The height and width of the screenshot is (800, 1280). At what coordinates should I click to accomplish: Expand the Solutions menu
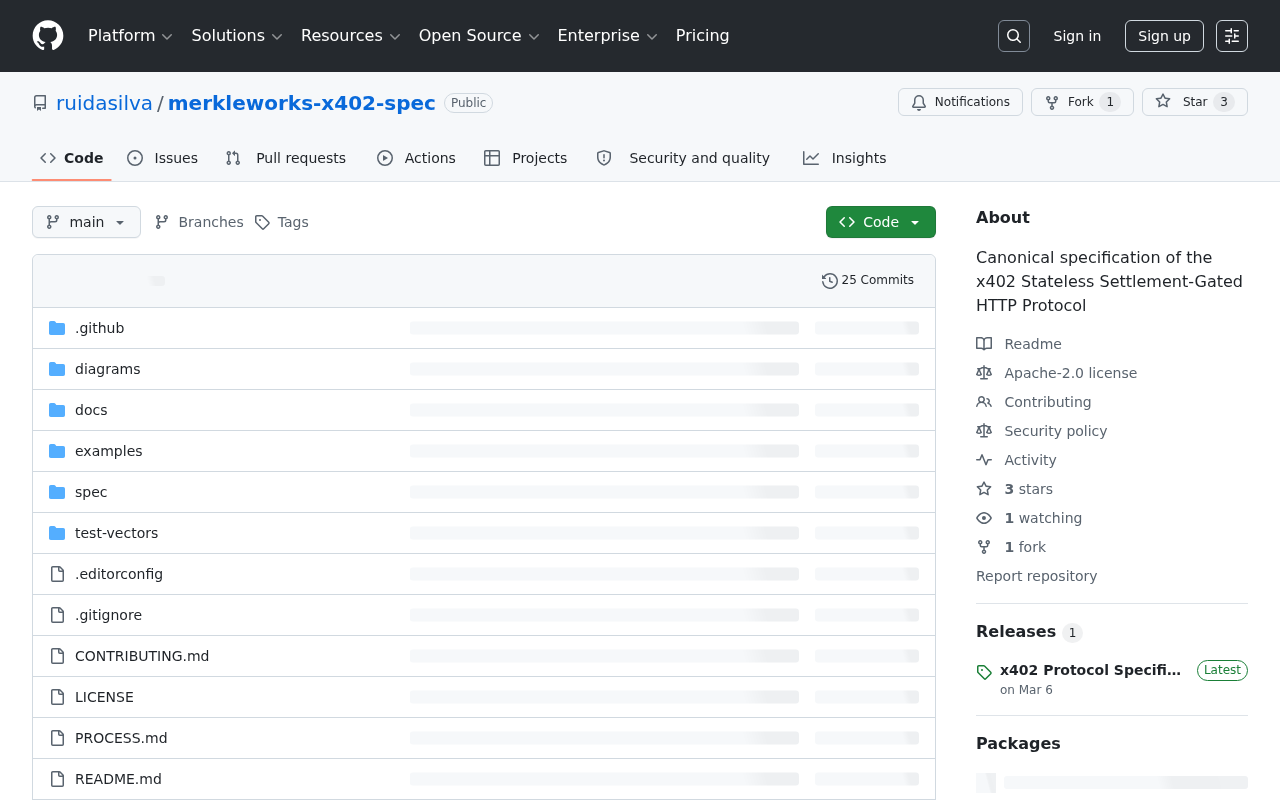(x=237, y=36)
